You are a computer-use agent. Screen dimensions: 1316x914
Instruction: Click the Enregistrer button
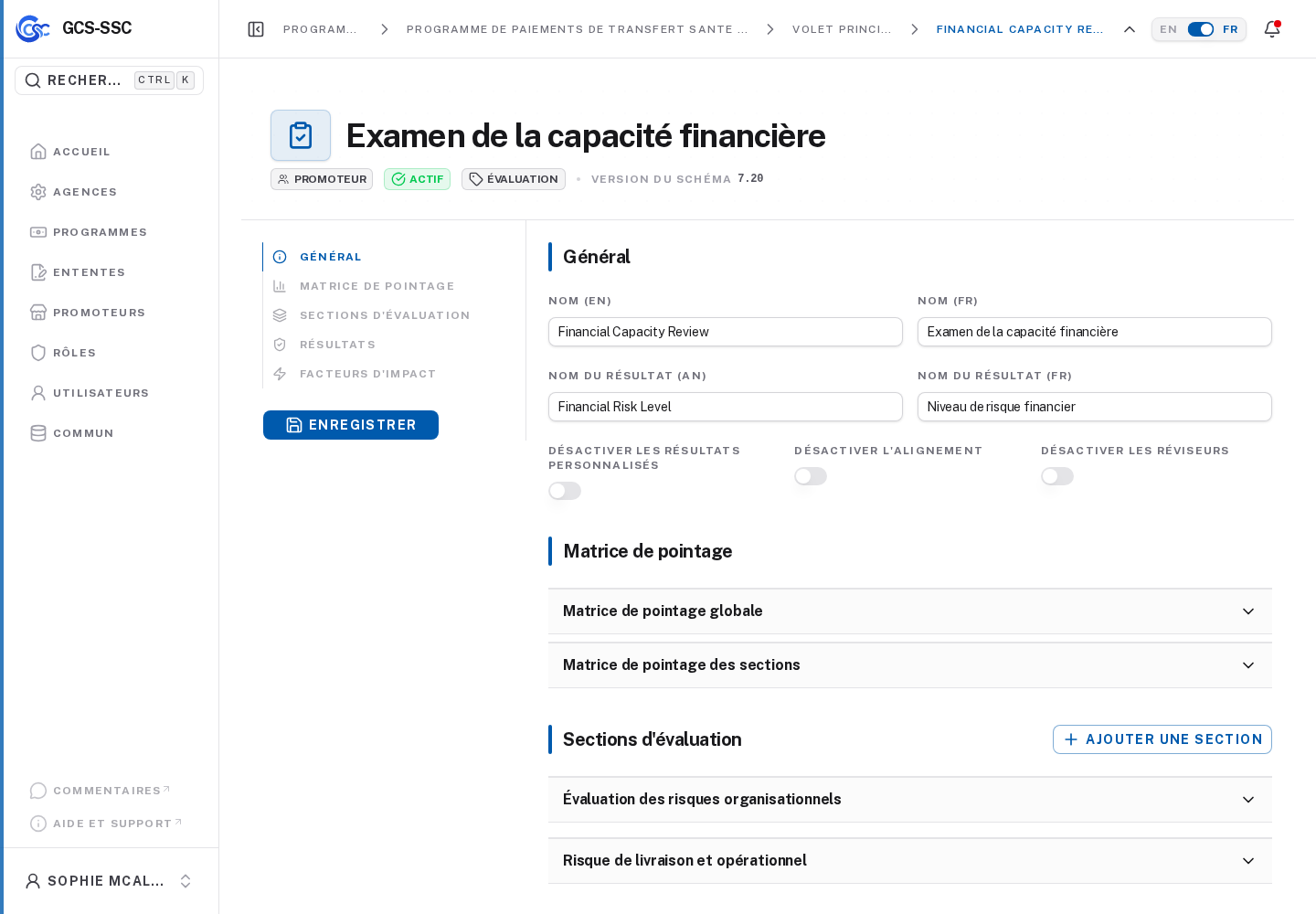[x=351, y=425]
